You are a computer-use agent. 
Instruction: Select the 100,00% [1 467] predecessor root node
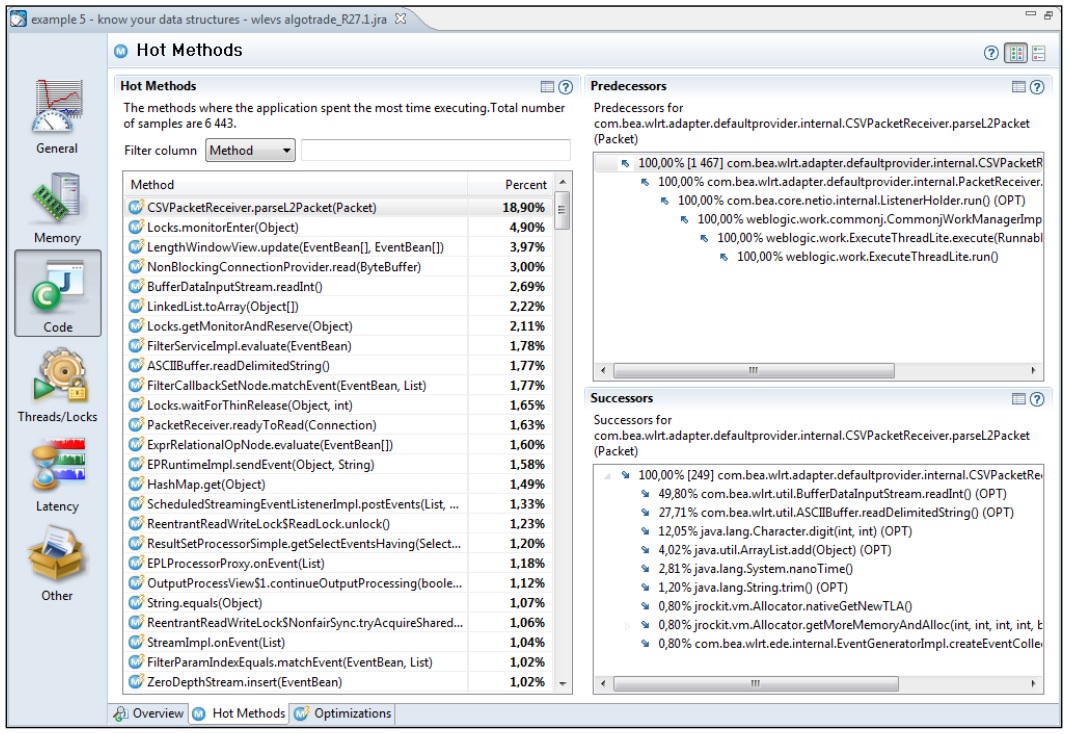point(839,163)
